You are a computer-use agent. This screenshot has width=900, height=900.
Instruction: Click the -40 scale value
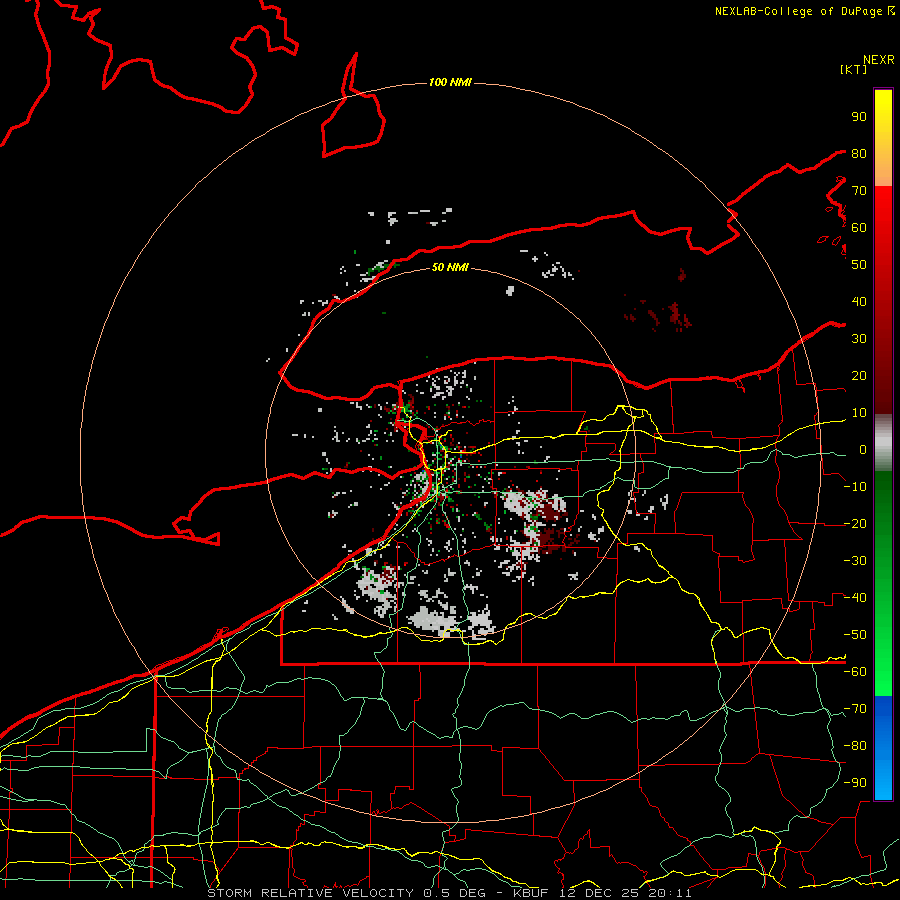pyautogui.click(x=855, y=598)
